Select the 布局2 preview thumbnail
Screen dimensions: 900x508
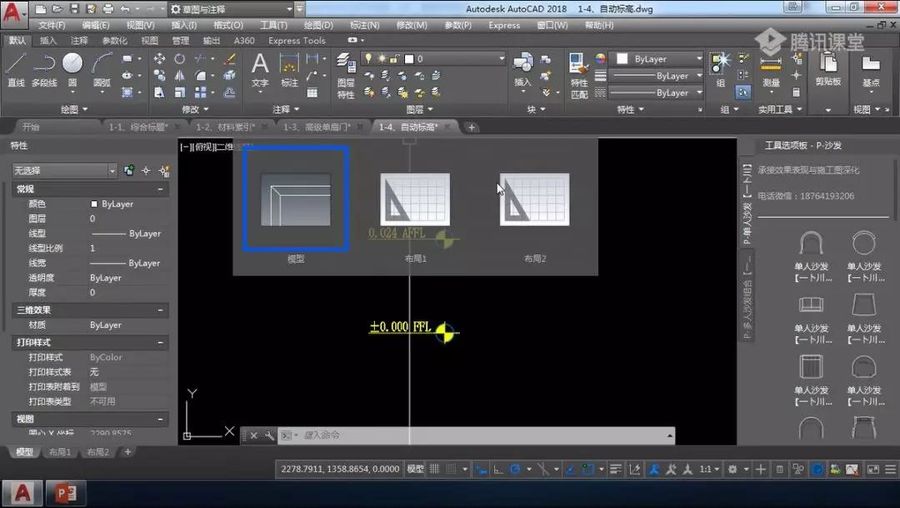point(534,199)
